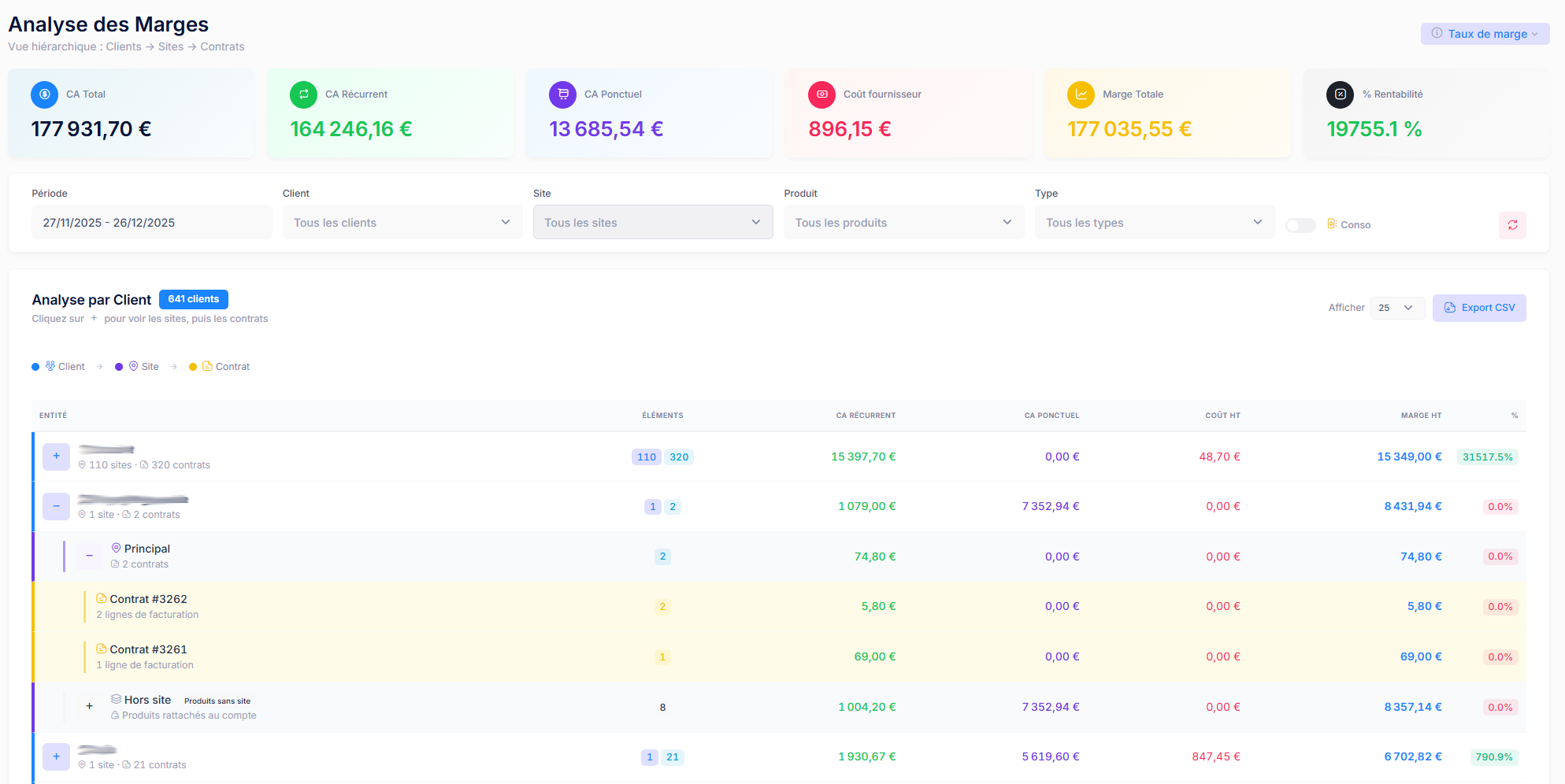Screen dimensions: 1565x784
Task: Open the Tous les types dropdown
Action: pos(1154,223)
